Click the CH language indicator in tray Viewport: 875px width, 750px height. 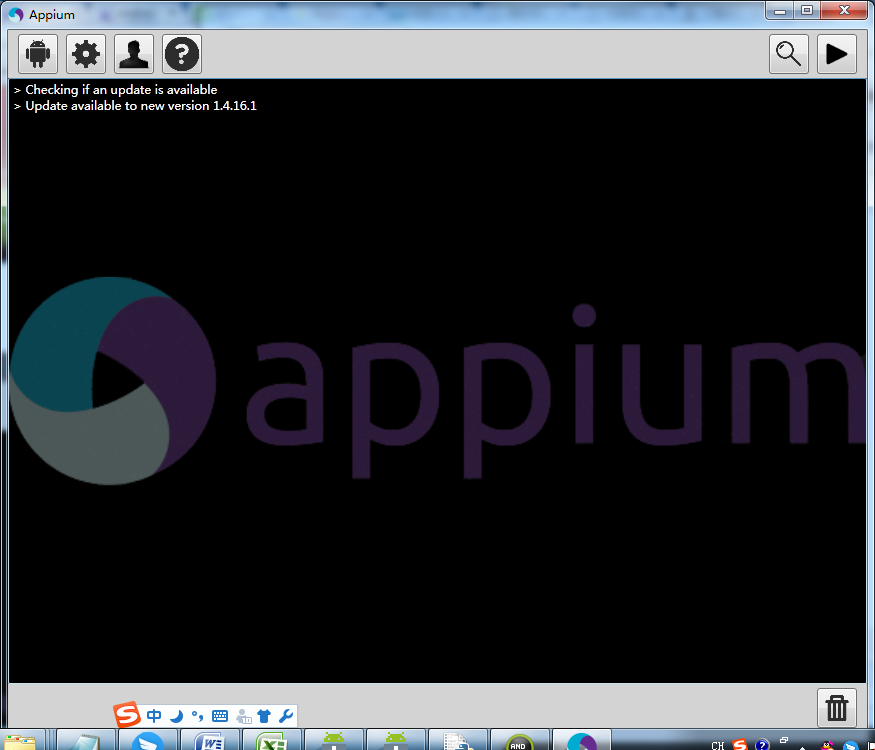click(718, 745)
